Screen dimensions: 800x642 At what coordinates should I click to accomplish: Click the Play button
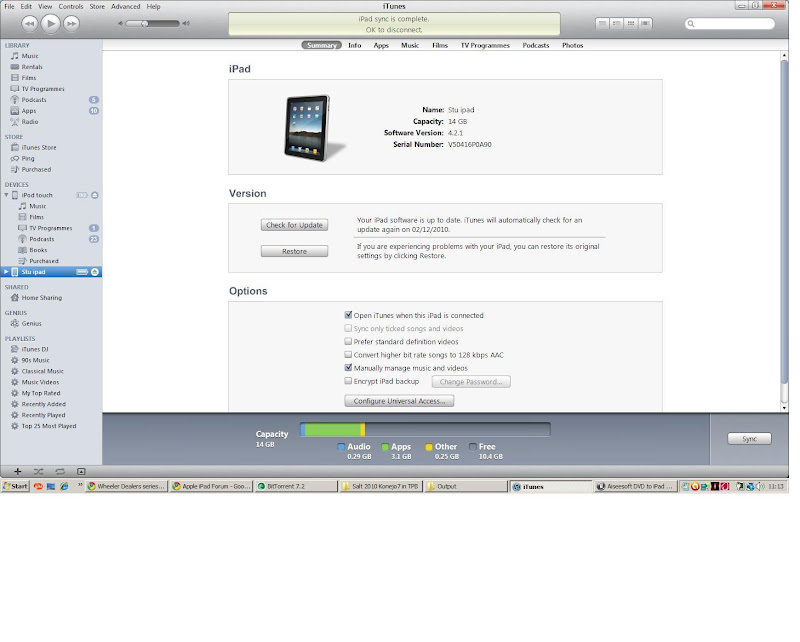click(51, 23)
